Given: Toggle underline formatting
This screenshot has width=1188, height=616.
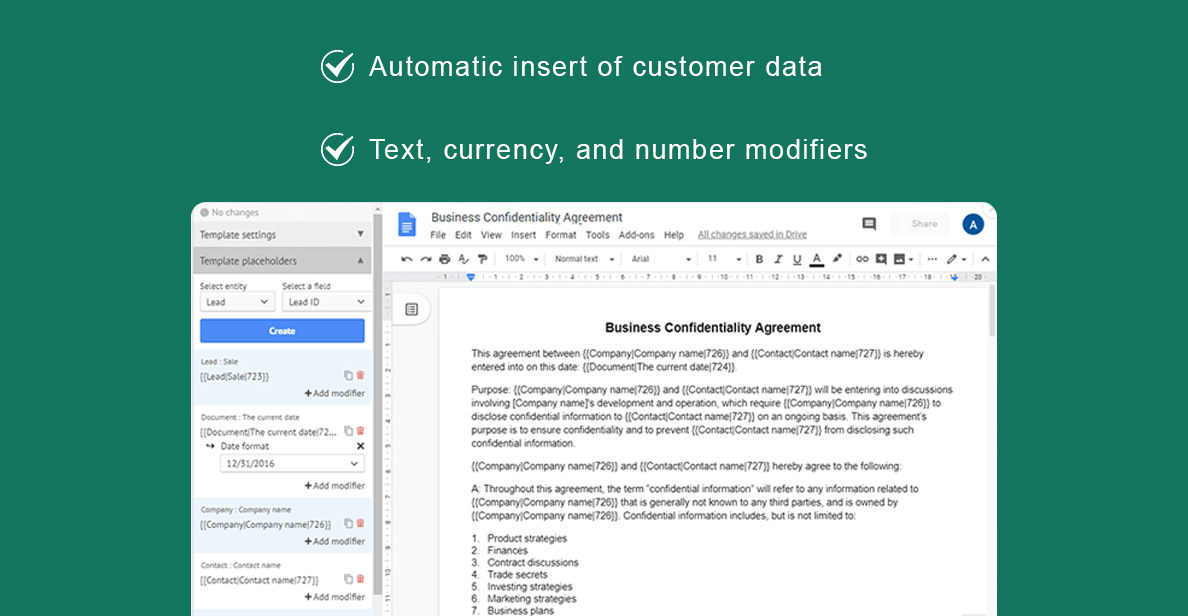Looking at the screenshot, I should point(797,259).
